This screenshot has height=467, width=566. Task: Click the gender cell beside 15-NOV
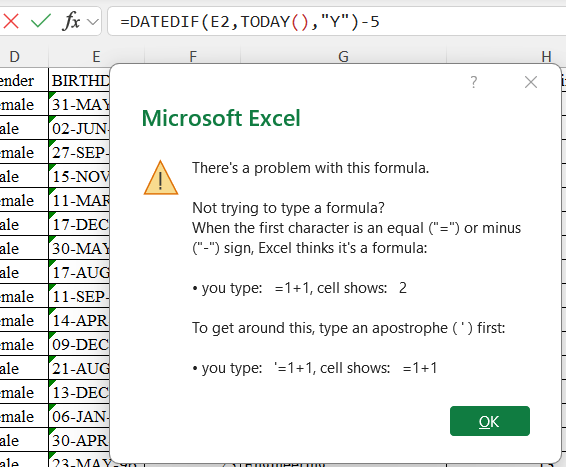pos(24,176)
